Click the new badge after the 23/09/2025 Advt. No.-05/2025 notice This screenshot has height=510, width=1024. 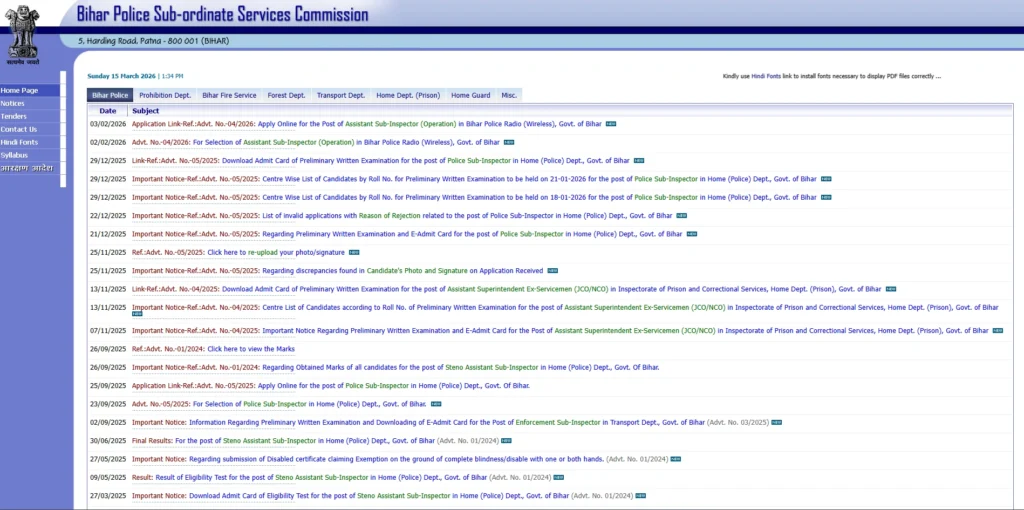coord(436,404)
